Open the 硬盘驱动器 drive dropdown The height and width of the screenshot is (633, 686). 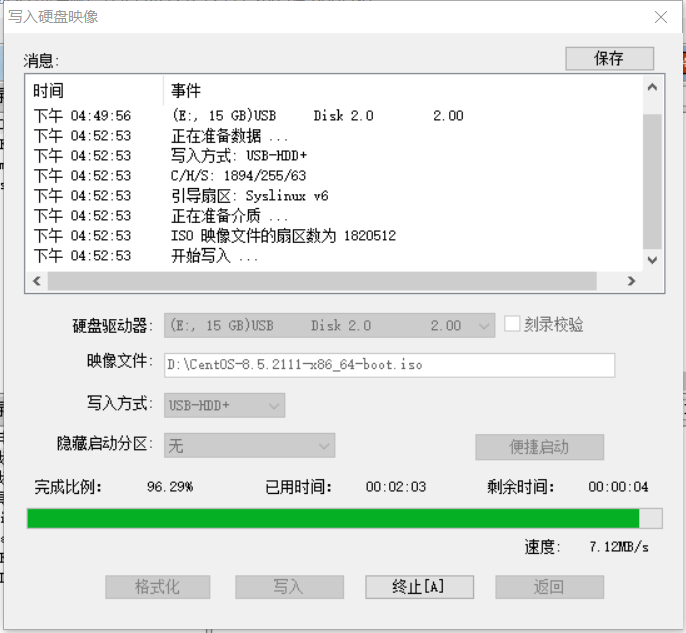(329, 325)
